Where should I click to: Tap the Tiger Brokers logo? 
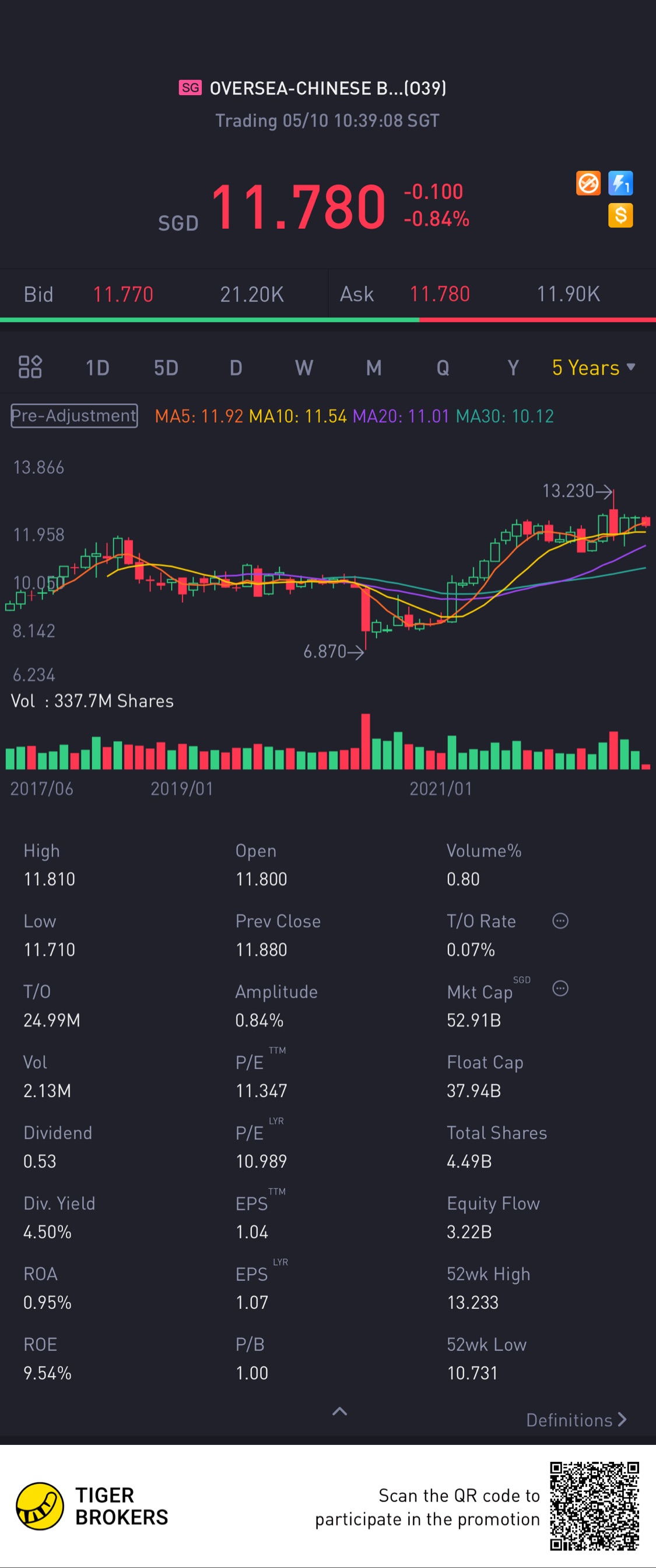[x=40, y=1506]
